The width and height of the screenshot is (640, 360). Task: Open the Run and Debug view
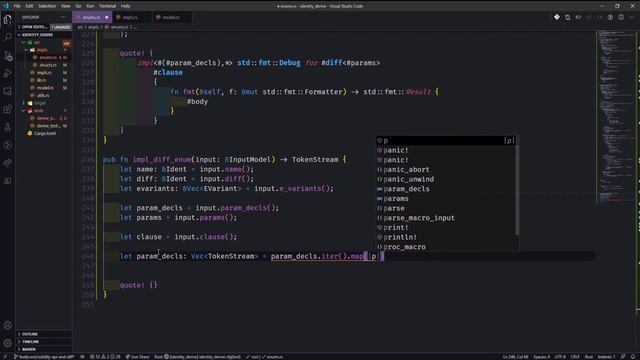(7, 73)
